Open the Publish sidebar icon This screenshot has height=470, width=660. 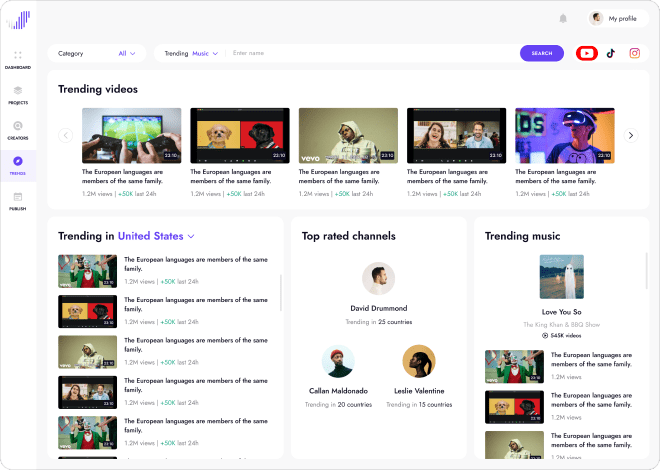click(x=17, y=198)
